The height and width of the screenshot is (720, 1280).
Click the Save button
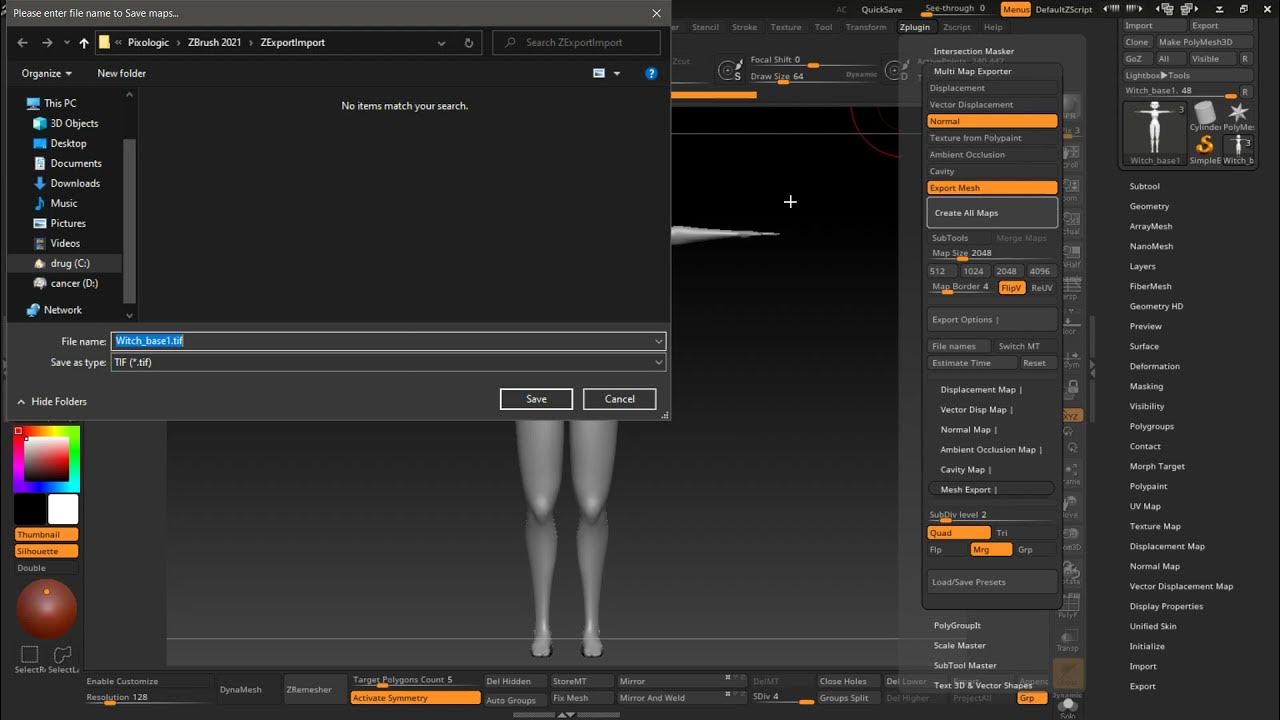tap(536, 399)
